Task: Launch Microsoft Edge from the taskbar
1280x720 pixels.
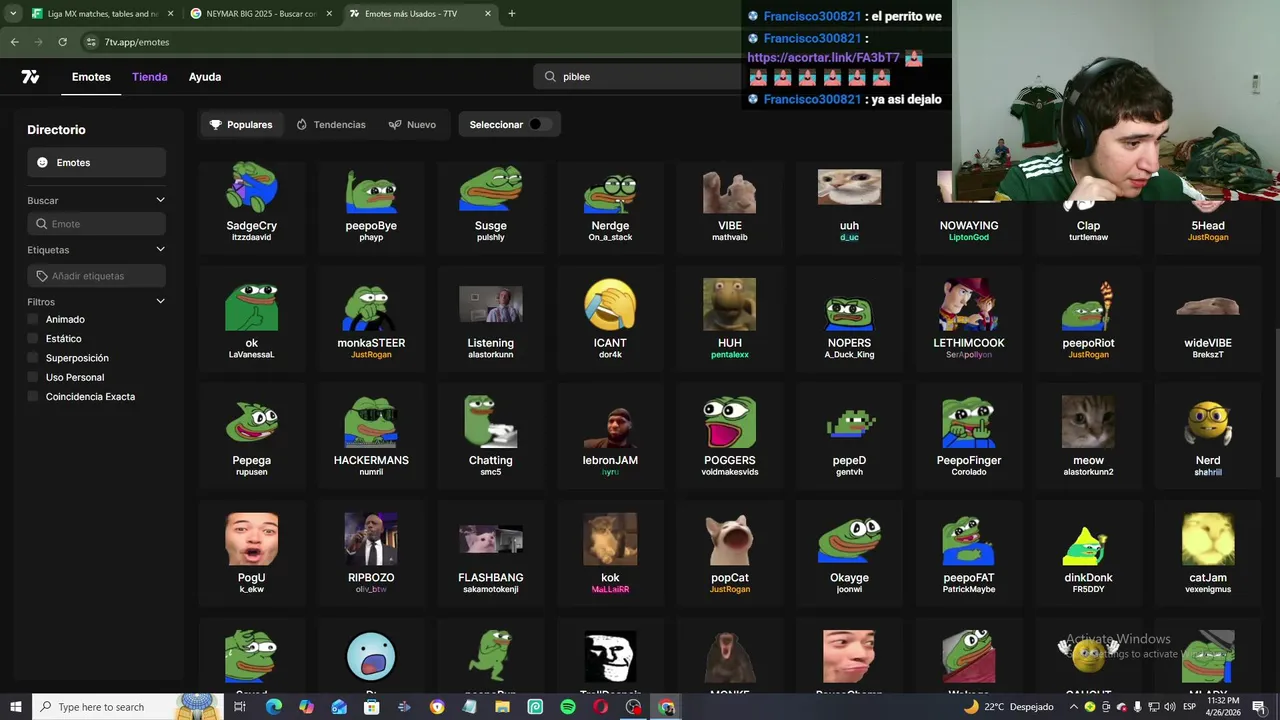Action: click(273, 707)
